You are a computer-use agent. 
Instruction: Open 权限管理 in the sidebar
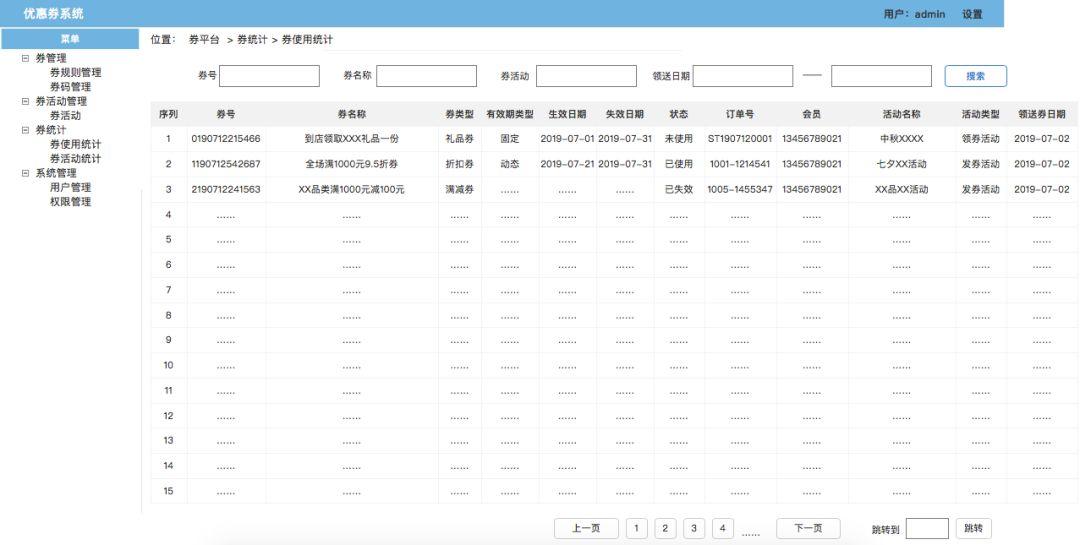(70, 202)
